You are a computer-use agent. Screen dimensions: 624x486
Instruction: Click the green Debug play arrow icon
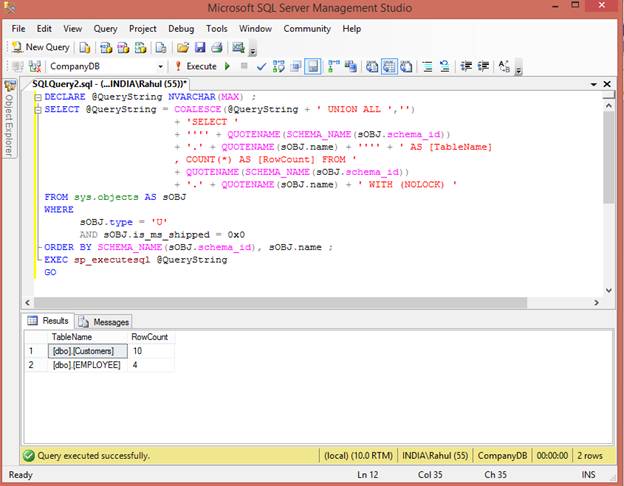tap(228, 66)
